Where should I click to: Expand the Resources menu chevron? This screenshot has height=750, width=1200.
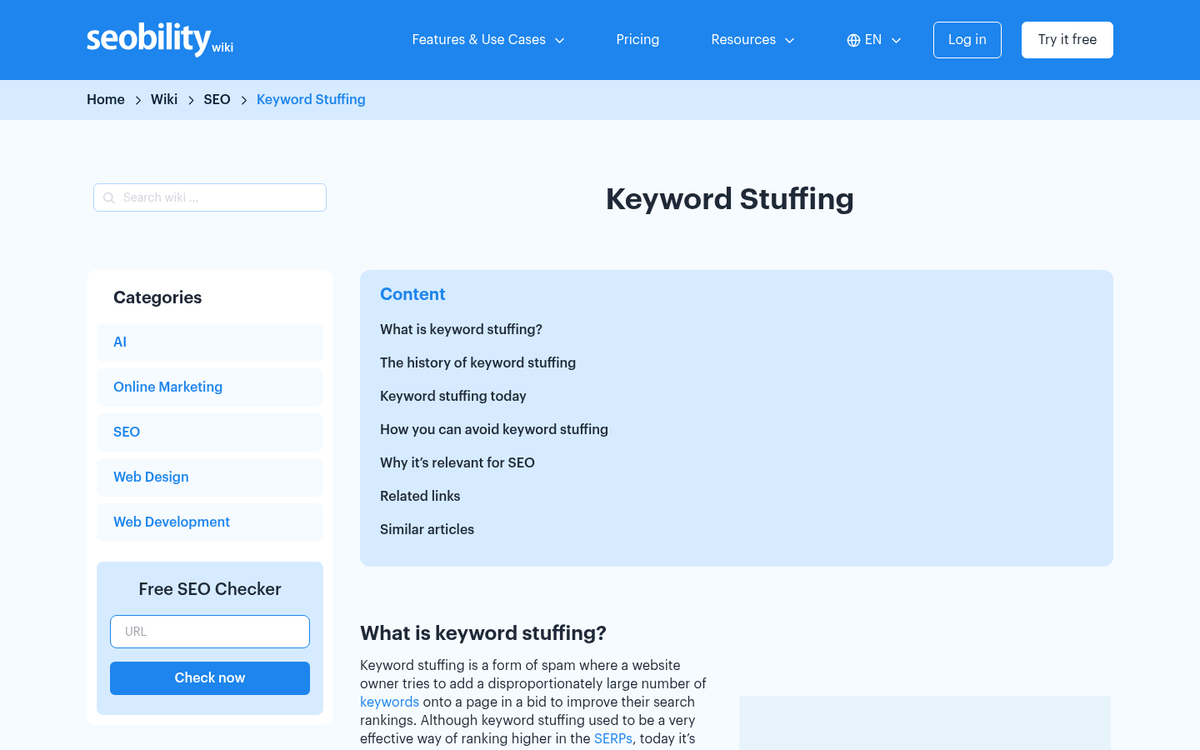click(790, 40)
